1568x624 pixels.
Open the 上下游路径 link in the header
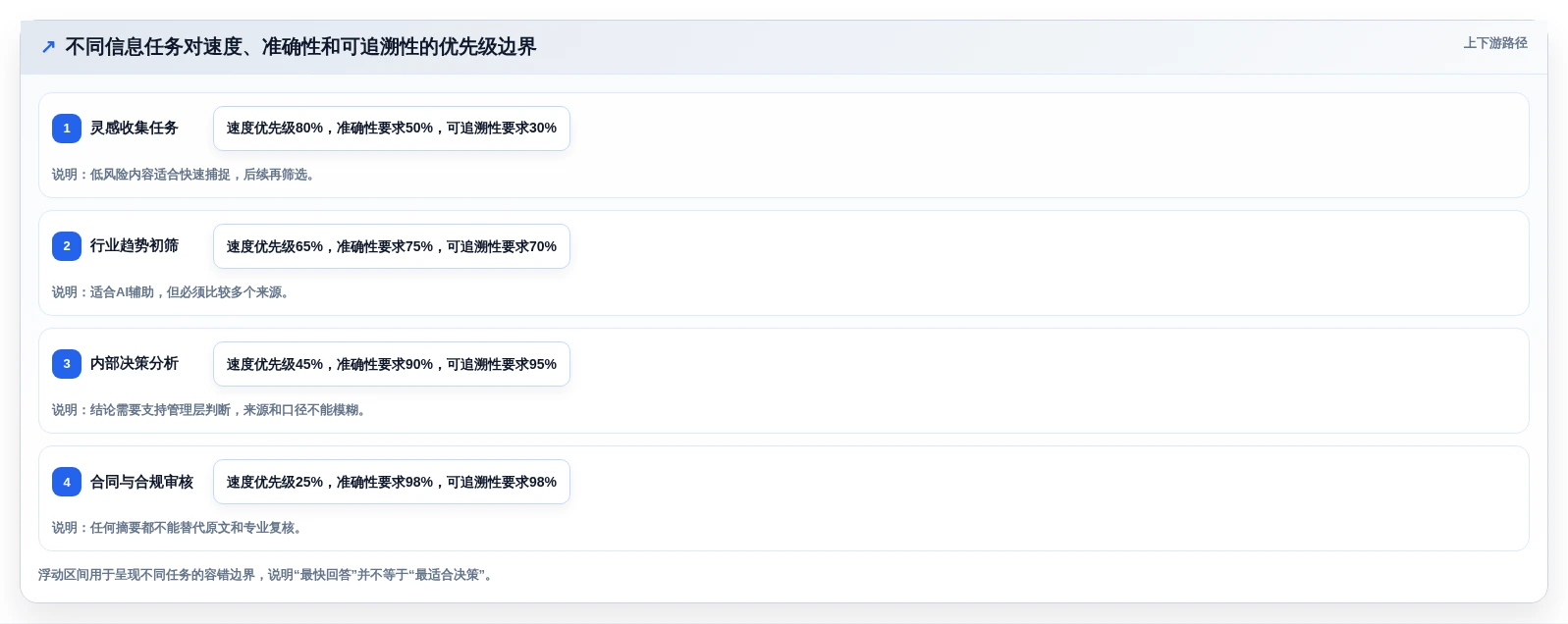click(1495, 43)
